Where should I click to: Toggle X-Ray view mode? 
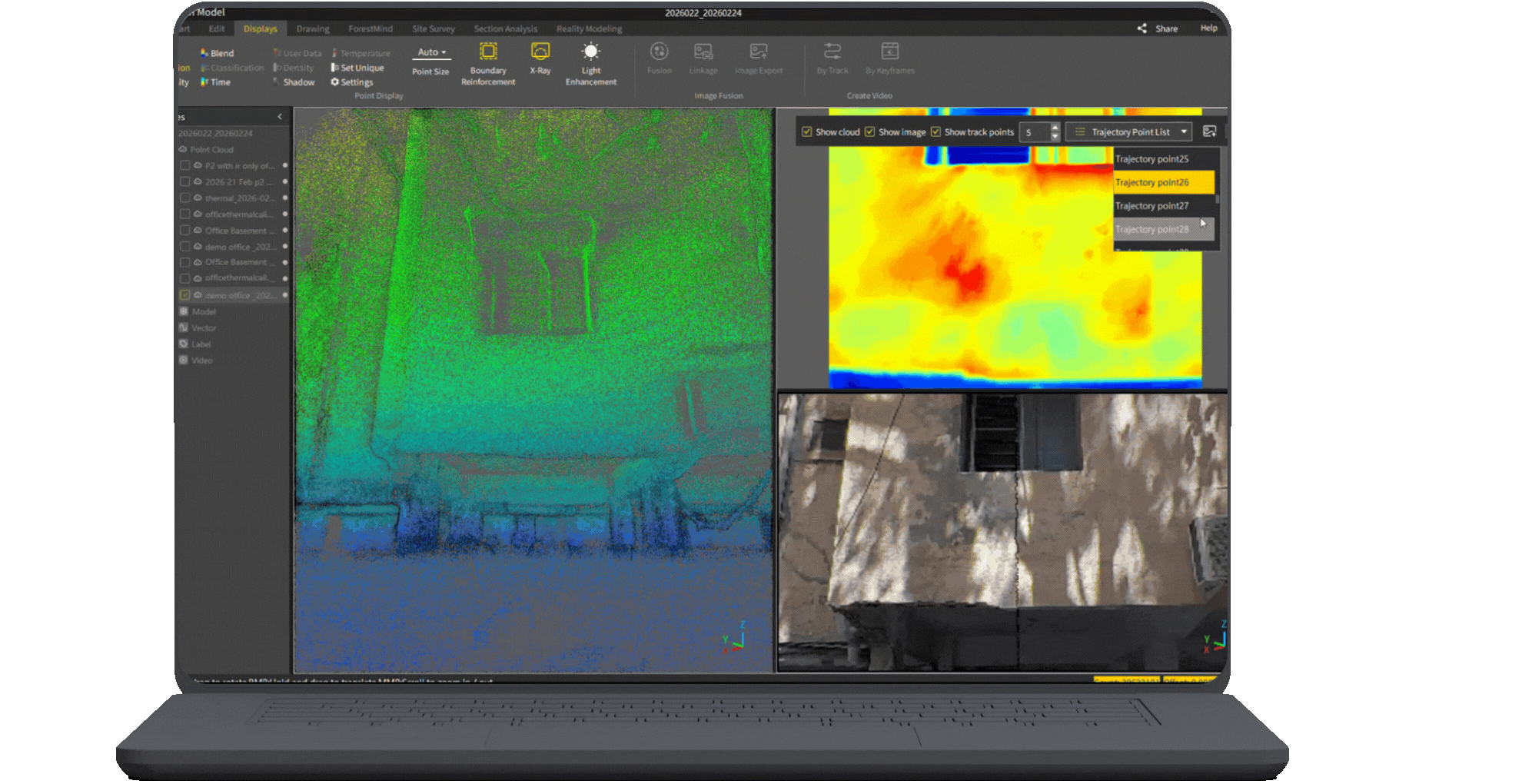(x=540, y=52)
